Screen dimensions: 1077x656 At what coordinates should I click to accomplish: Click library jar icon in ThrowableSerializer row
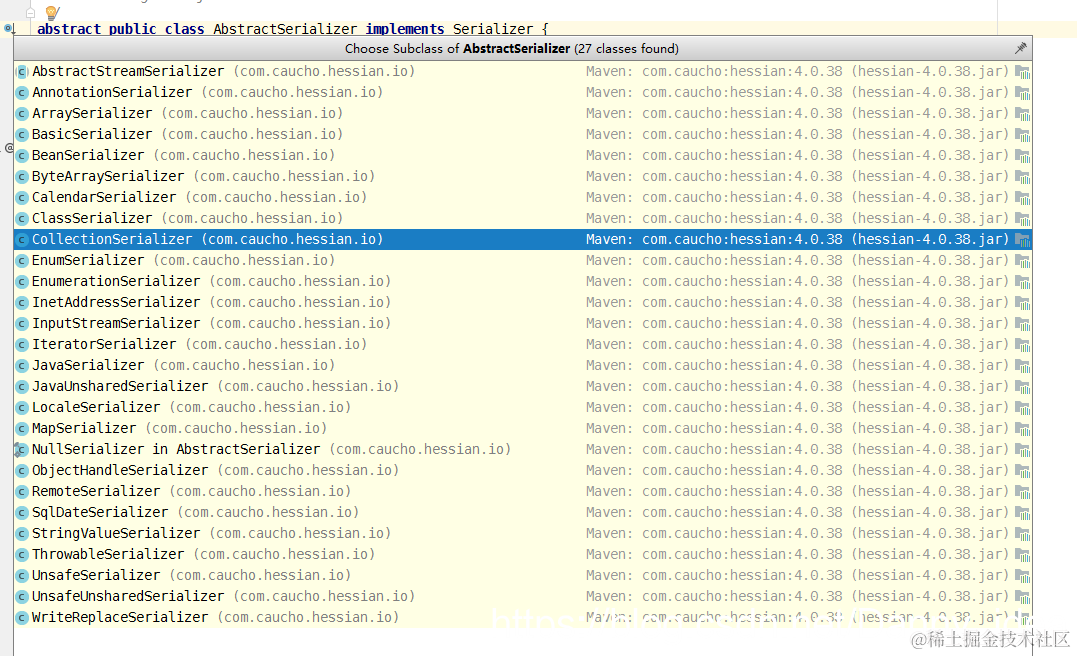pyautogui.click(x=1023, y=555)
